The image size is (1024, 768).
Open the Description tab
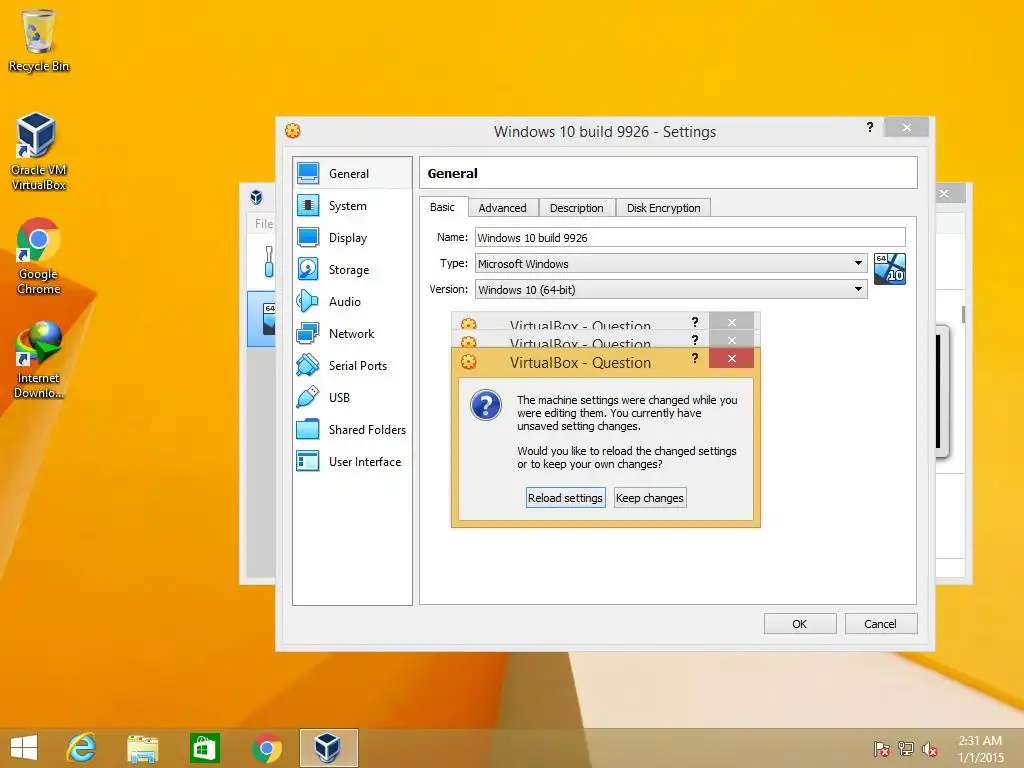[577, 208]
